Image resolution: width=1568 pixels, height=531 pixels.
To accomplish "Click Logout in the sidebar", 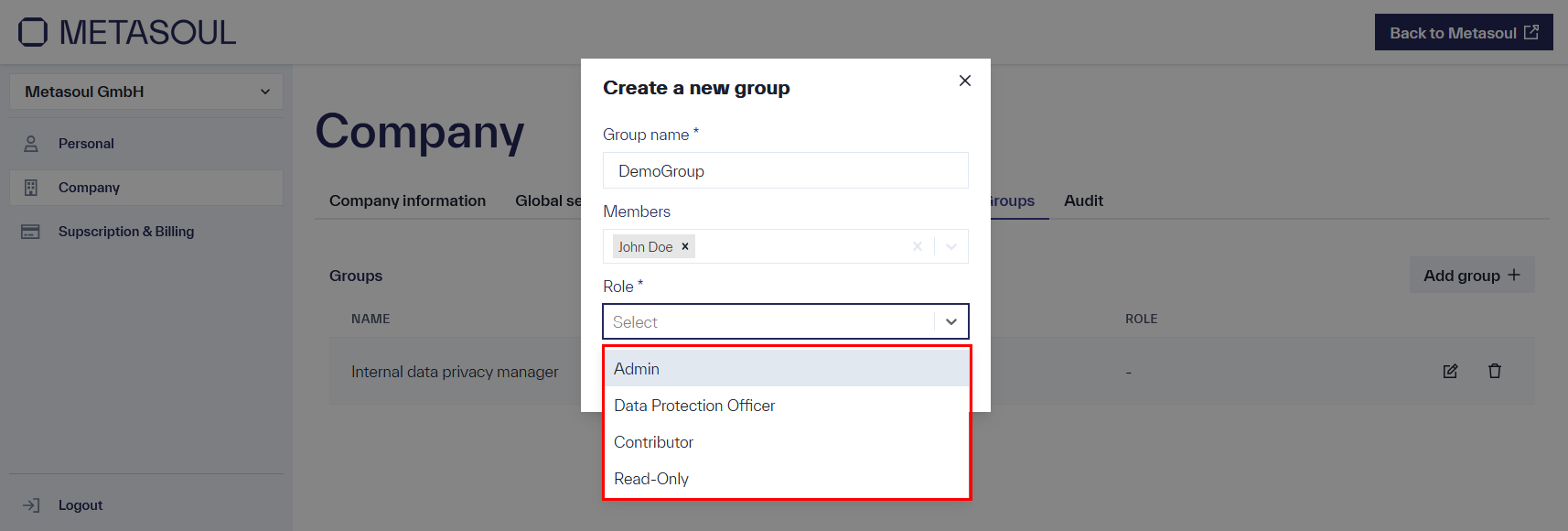I will point(81,505).
